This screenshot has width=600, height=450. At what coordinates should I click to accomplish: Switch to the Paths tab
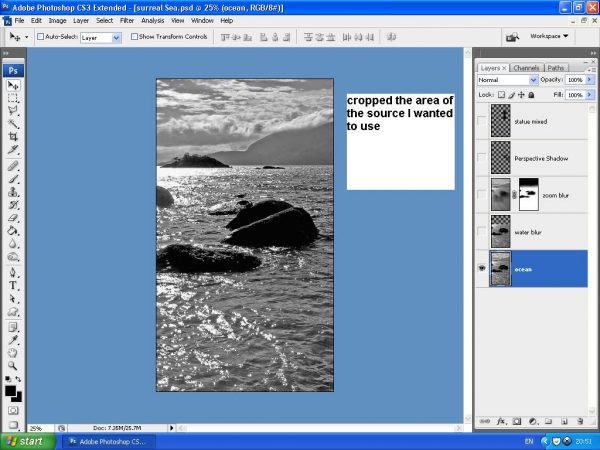(556, 68)
